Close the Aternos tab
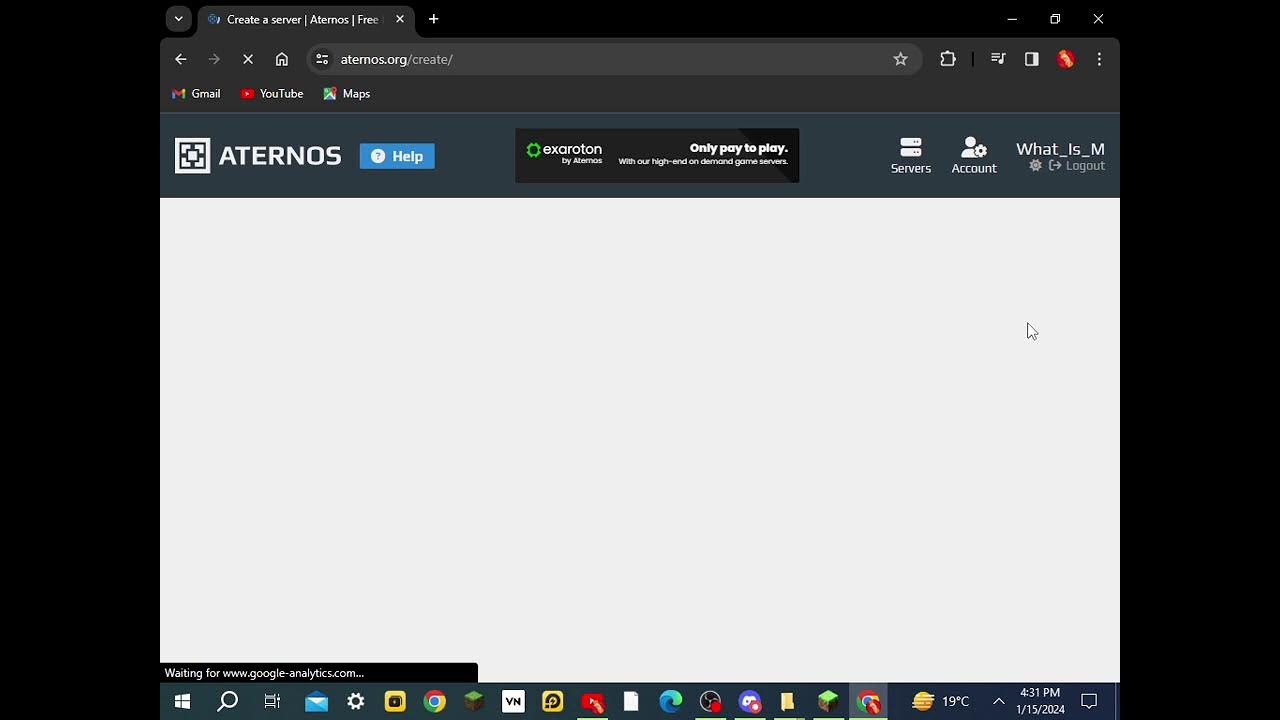Image resolution: width=1280 pixels, height=720 pixels. coord(400,19)
